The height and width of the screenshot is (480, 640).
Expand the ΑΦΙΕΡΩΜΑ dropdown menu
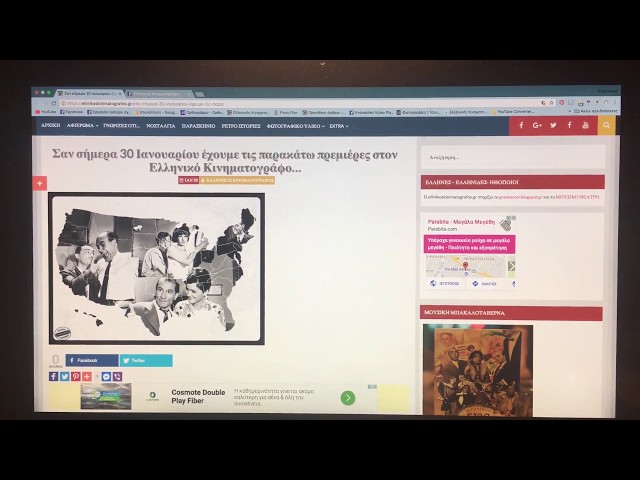click(82, 126)
